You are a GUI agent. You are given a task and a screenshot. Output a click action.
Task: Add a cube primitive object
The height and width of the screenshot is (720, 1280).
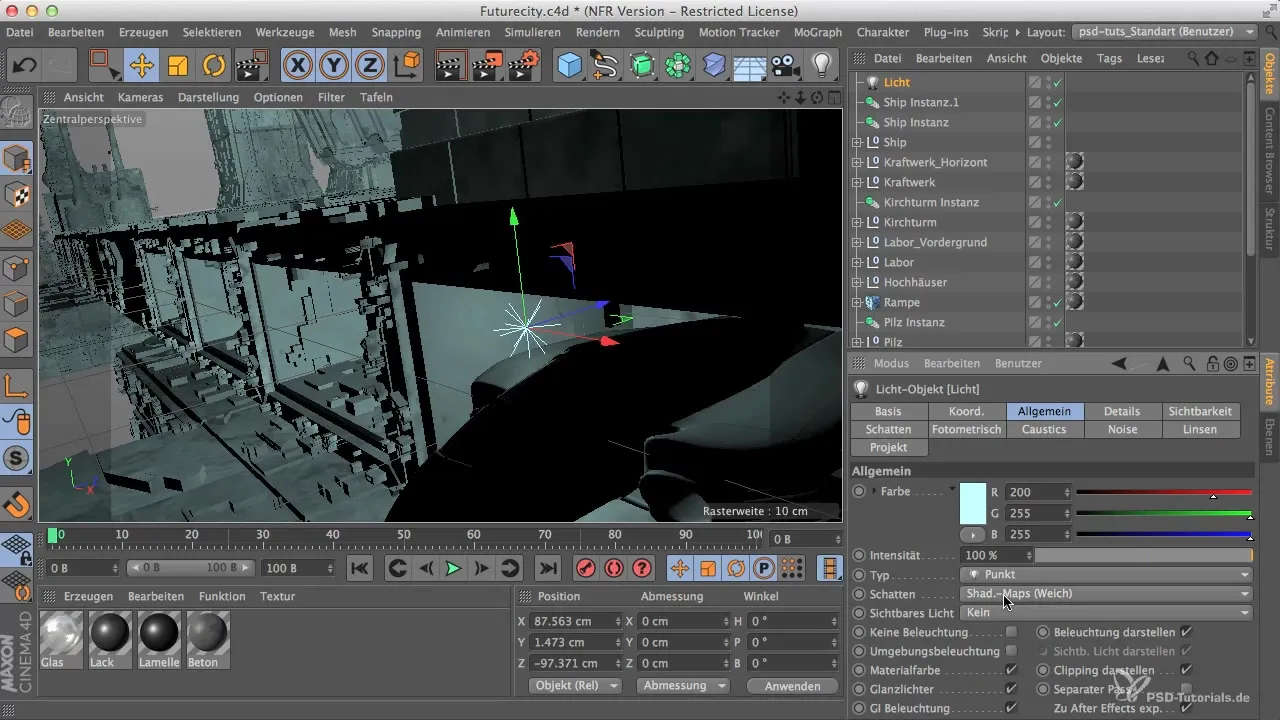point(570,66)
